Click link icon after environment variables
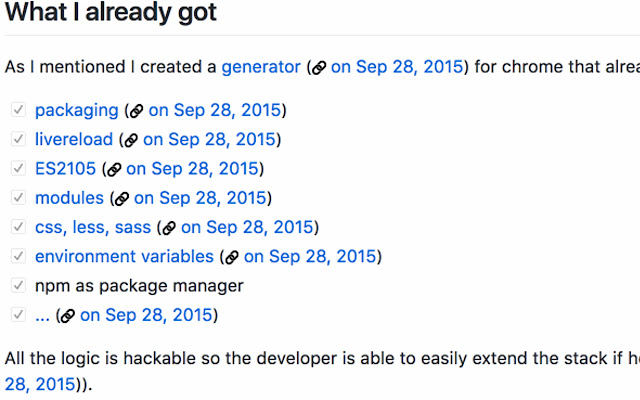The width and height of the screenshot is (640, 400). [x=232, y=258]
